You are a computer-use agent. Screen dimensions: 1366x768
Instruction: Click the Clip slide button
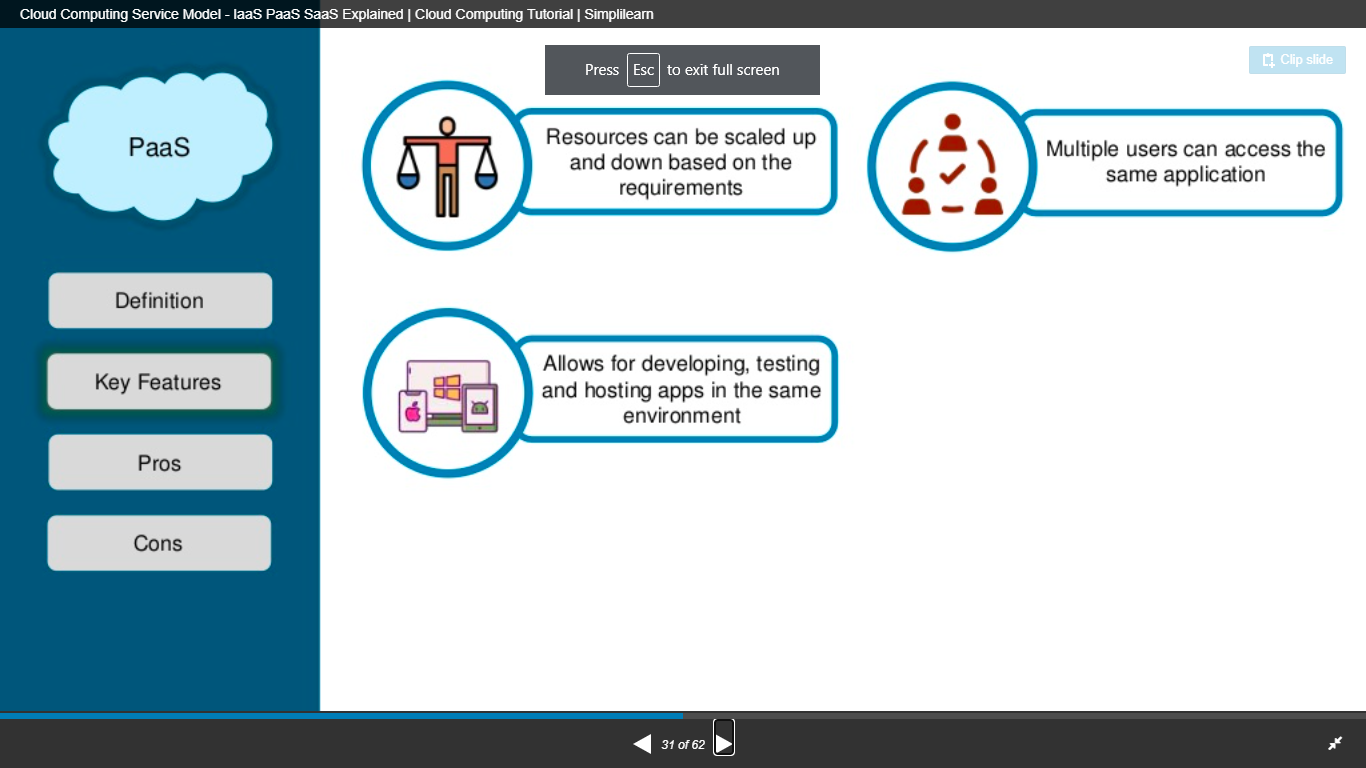point(1297,60)
